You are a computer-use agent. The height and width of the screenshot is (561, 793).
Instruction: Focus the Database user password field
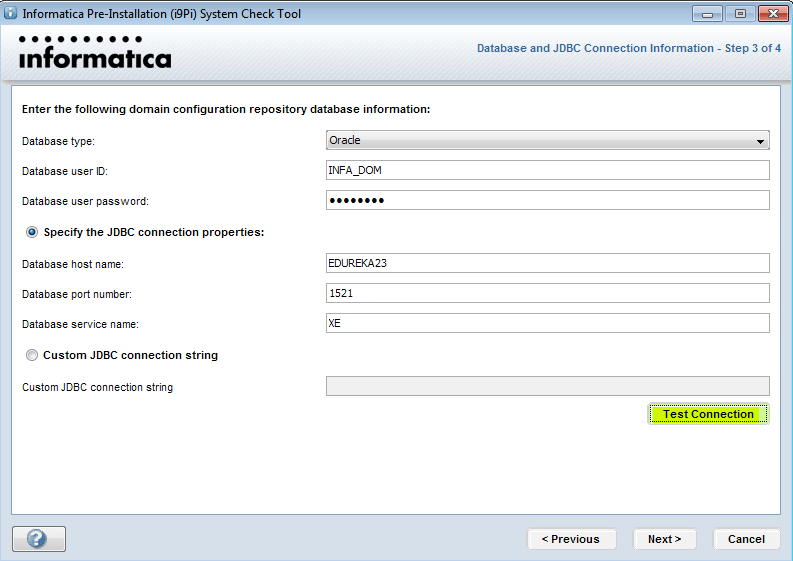pyautogui.click(x=548, y=200)
